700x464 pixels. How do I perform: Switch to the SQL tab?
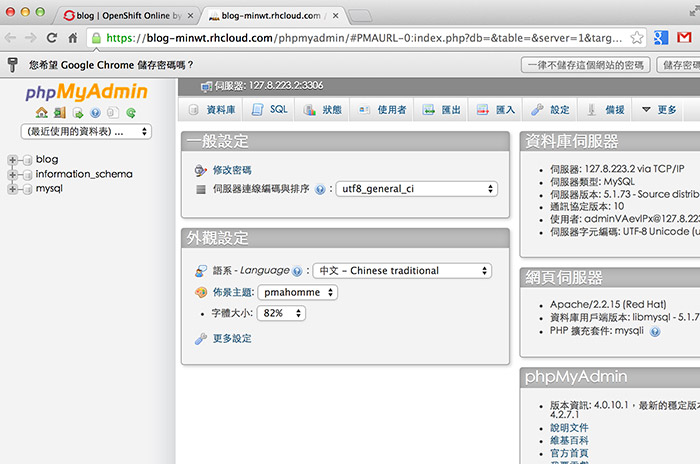coord(270,109)
